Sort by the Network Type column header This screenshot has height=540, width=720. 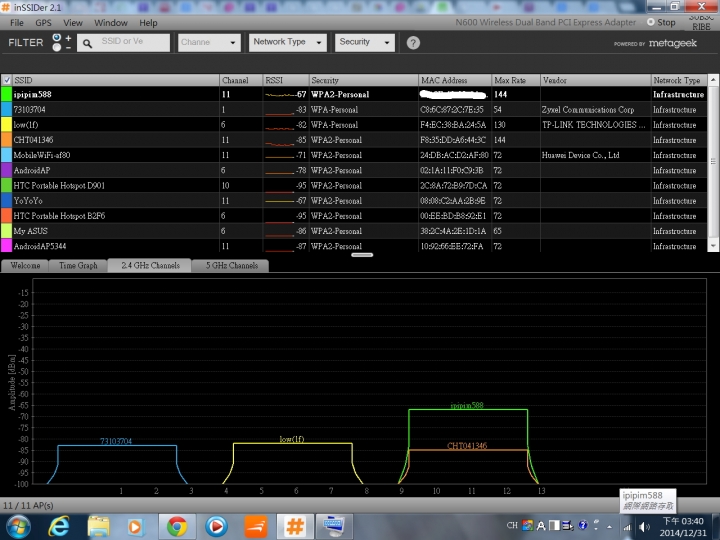(679, 80)
